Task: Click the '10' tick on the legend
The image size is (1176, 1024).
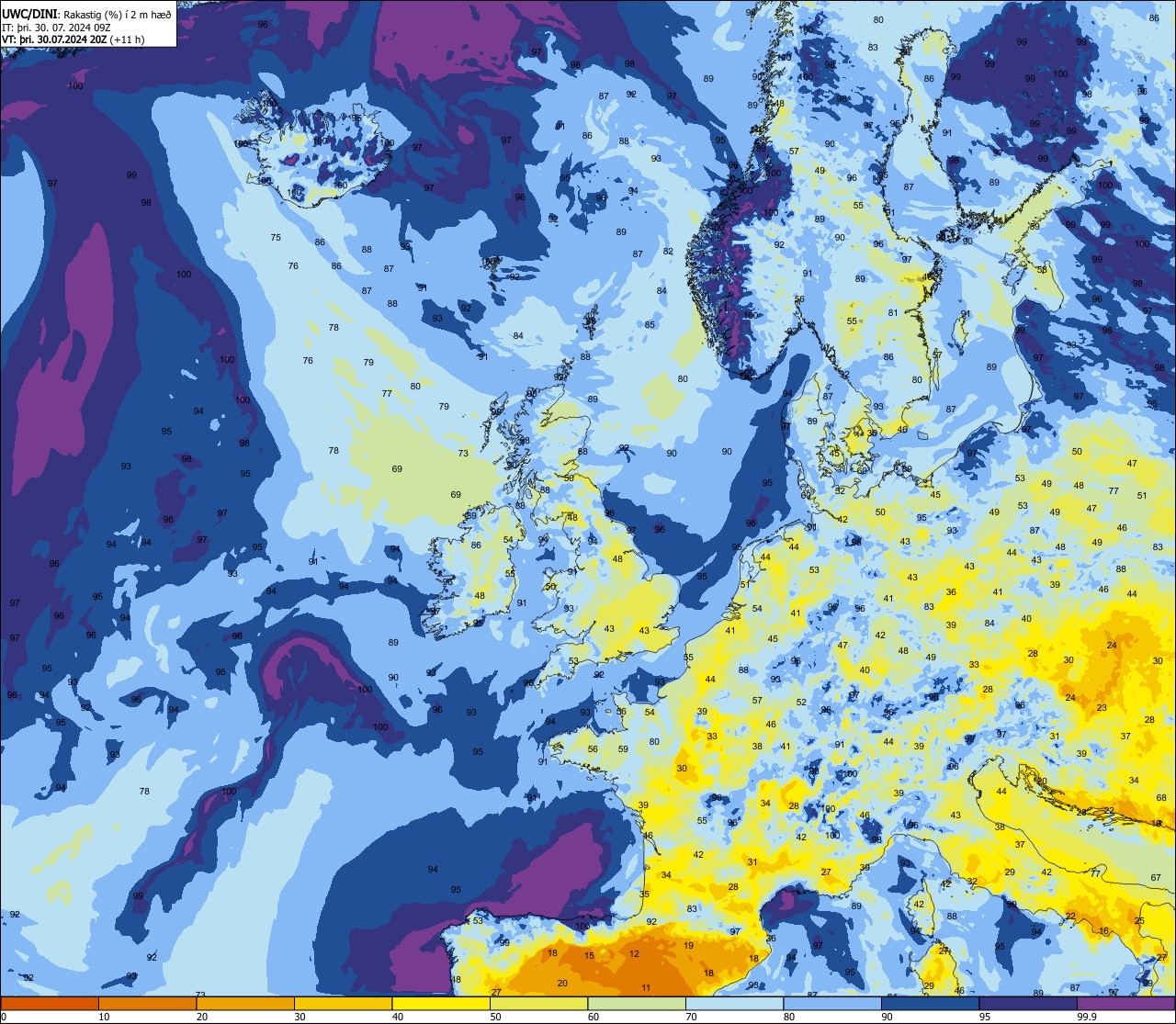Action: tap(104, 1017)
